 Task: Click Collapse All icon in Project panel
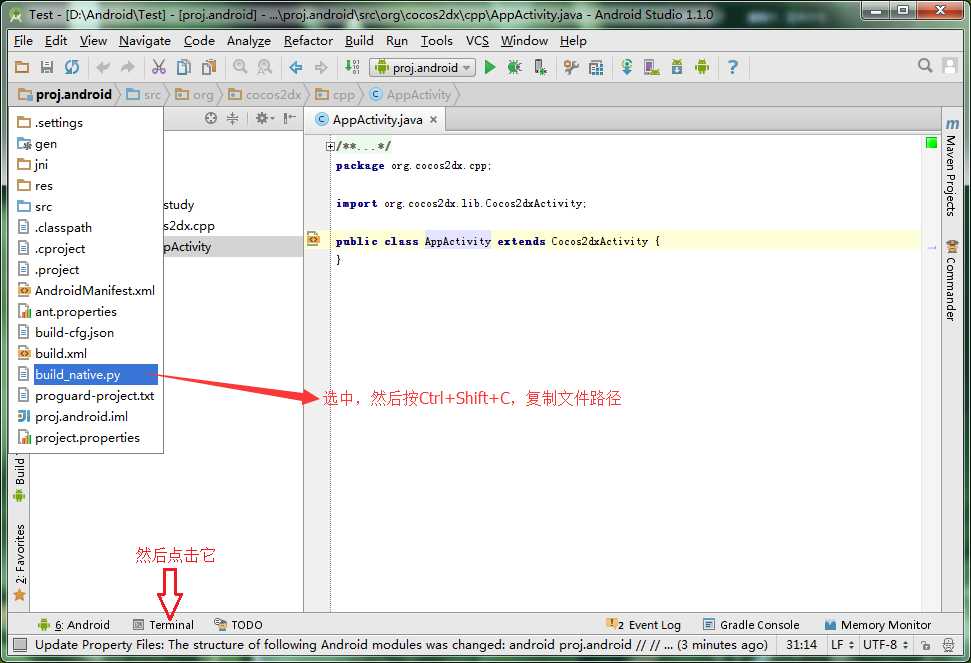coord(232,118)
